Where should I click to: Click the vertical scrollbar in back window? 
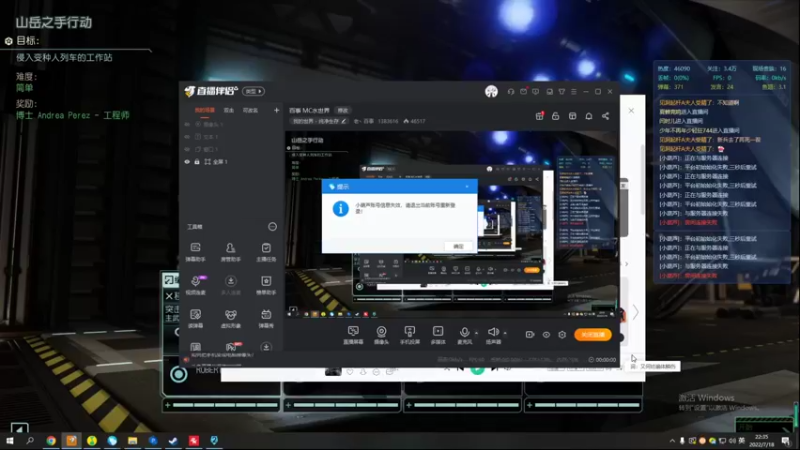[x=642, y=179]
